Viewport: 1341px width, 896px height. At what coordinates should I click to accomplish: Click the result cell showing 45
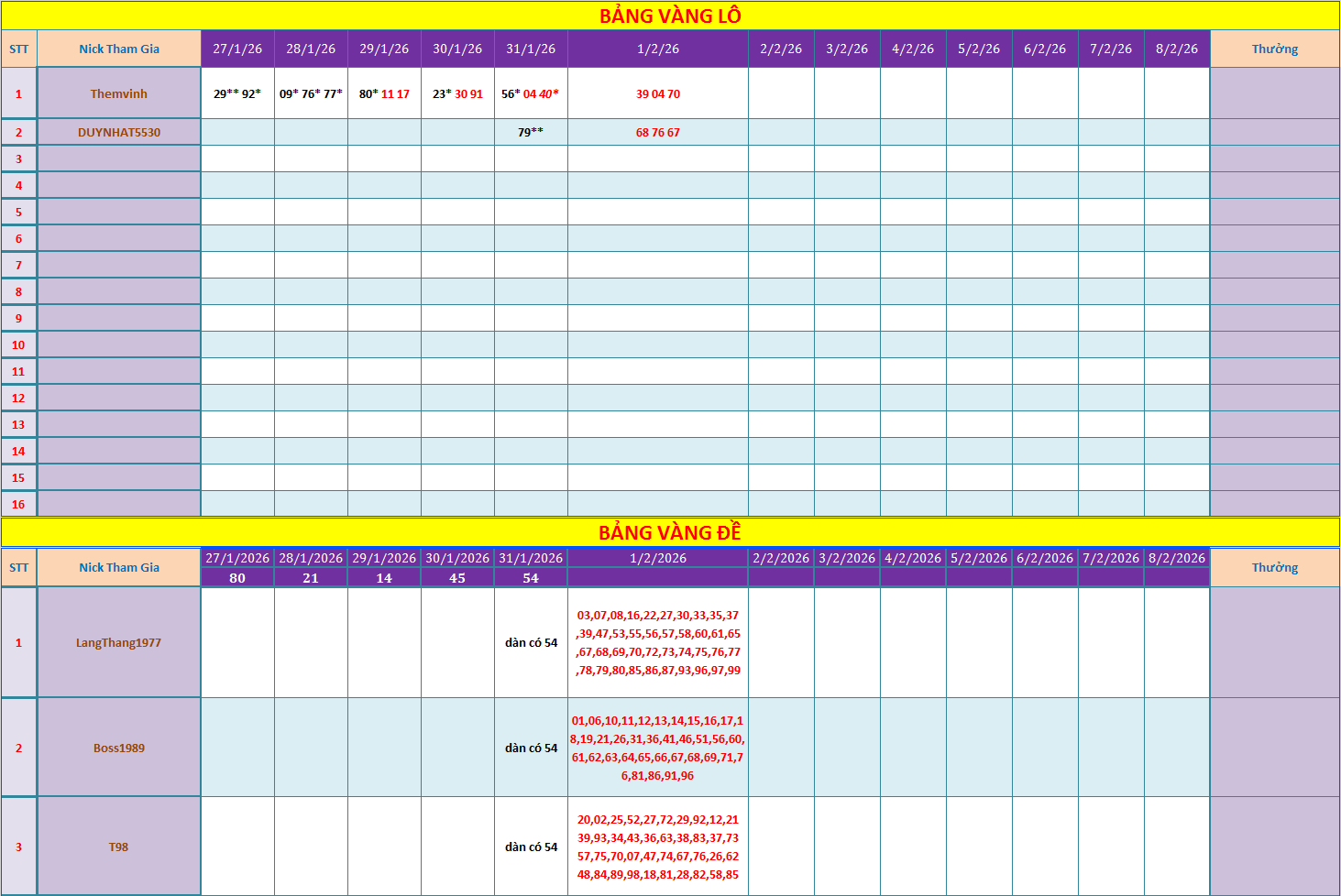(x=457, y=578)
